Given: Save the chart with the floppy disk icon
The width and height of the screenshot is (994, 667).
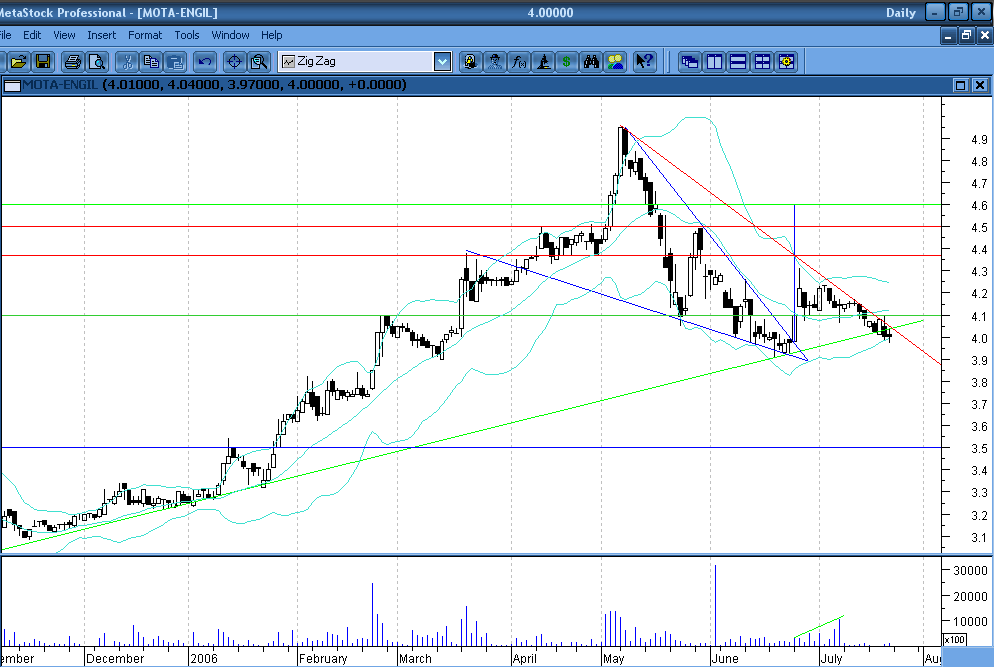Looking at the screenshot, I should (42, 62).
